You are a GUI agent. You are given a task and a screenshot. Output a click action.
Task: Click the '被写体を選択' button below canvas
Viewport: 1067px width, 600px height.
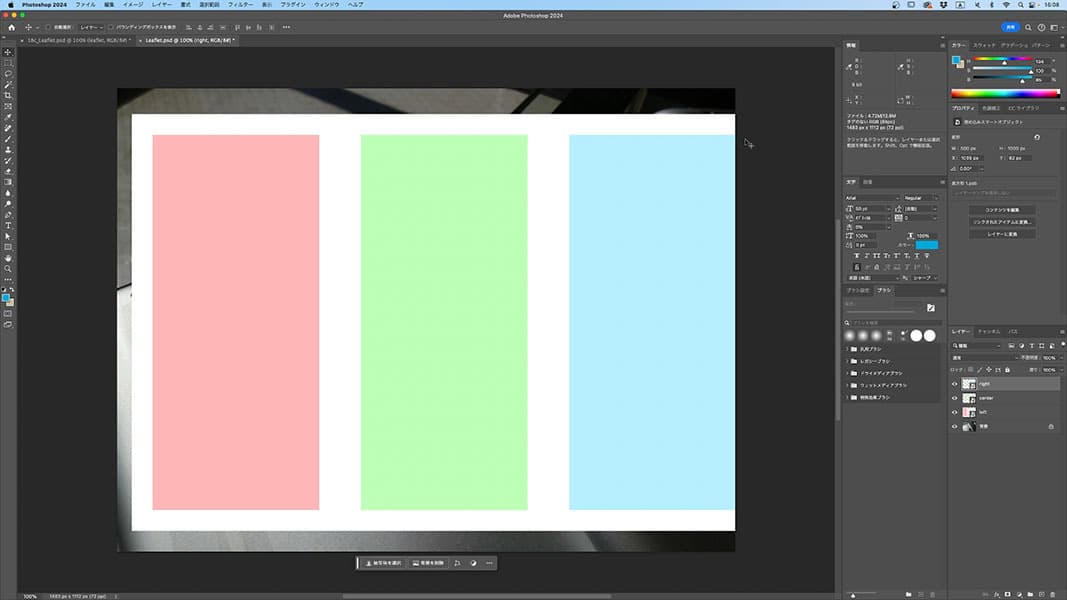pos(383,563)
